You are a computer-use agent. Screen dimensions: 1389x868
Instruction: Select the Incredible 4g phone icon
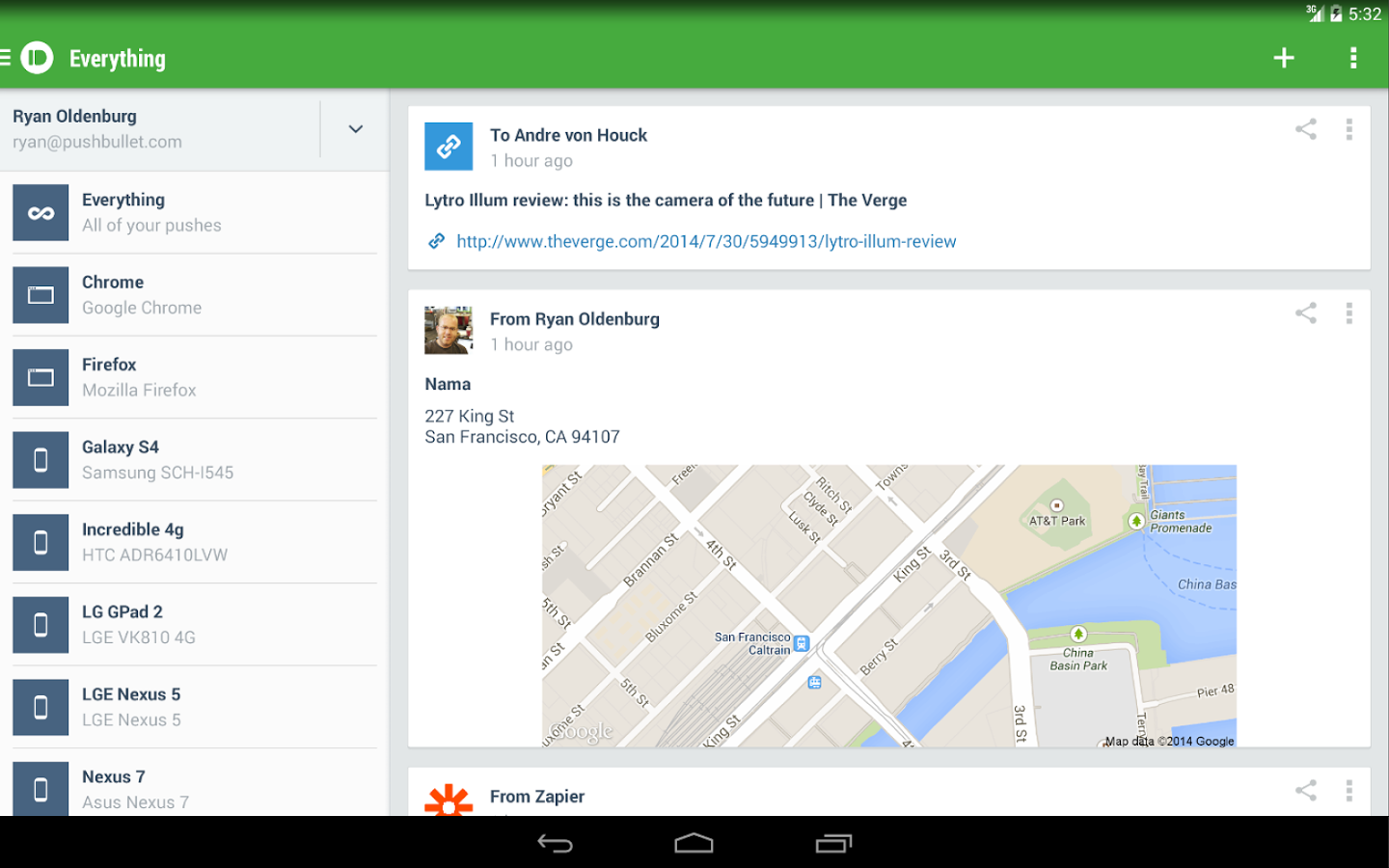[41, 542]
